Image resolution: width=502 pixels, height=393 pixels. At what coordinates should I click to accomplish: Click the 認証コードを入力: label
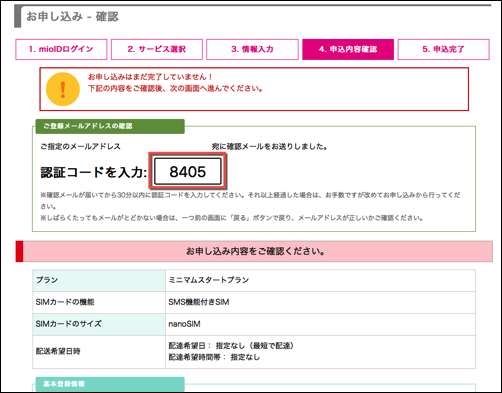pos(94,172)
